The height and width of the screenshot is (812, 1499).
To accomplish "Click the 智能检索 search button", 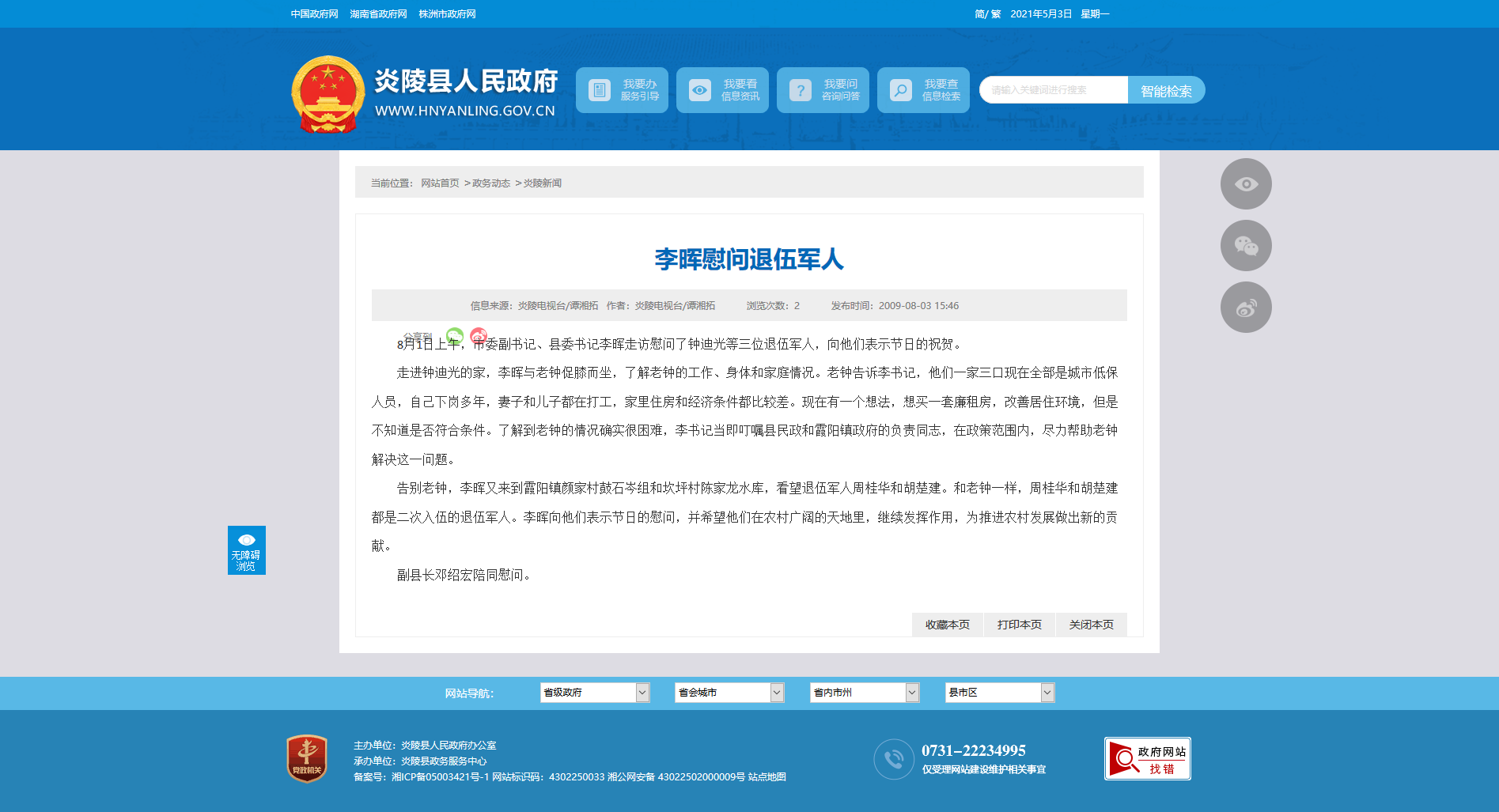I will coord(1166,91).
